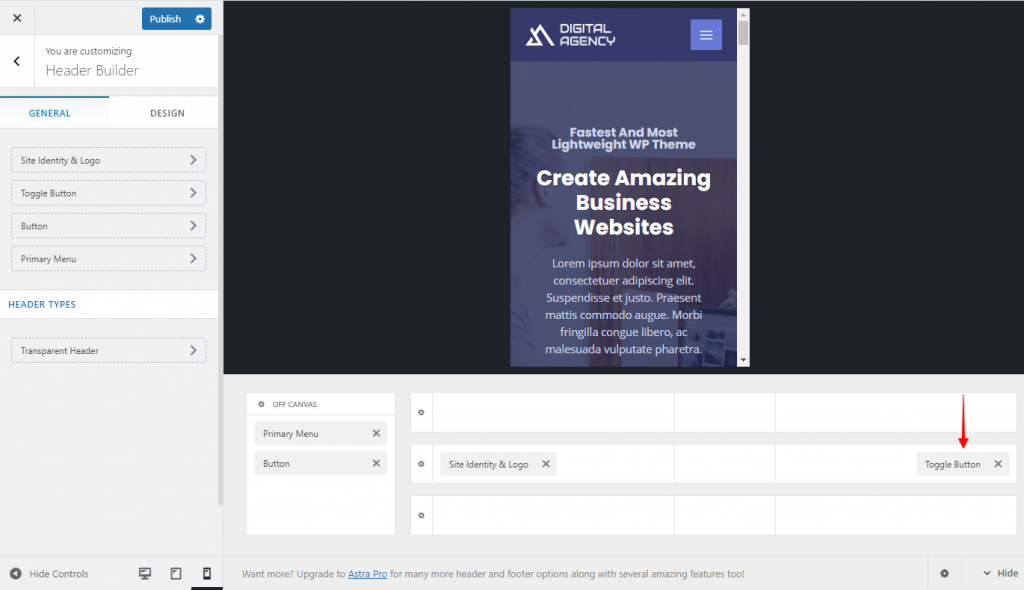The width and height of the screenshot is (1024, 590).
Task: Expand Site Identity & Logo settings
Action: click(107, 160)
